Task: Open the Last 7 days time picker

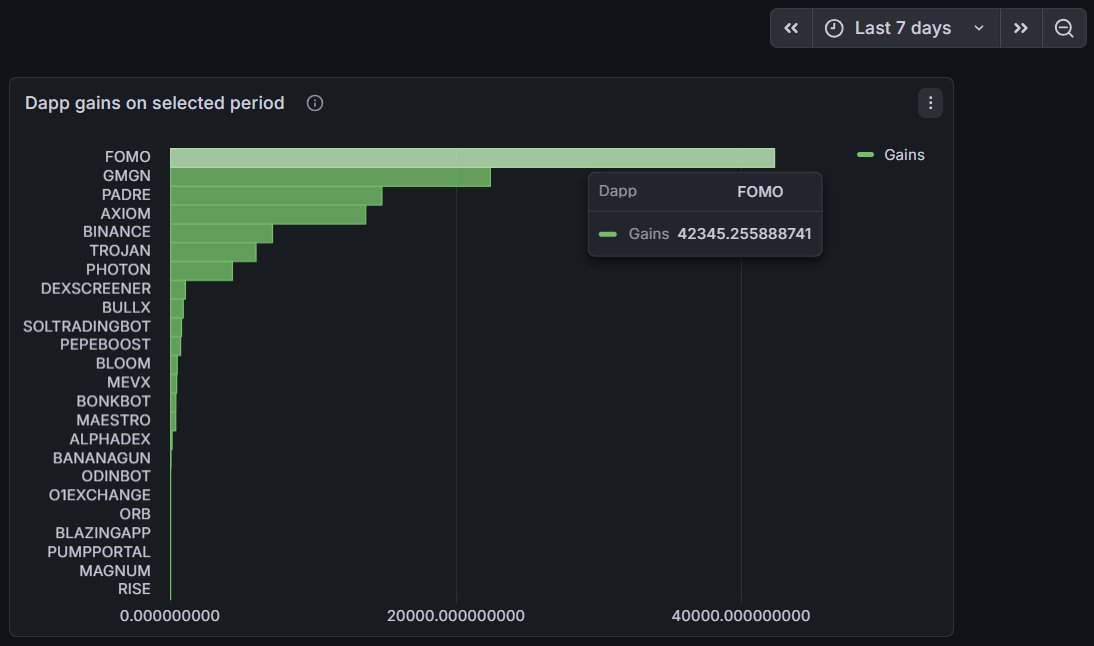Action: (906, 28)
